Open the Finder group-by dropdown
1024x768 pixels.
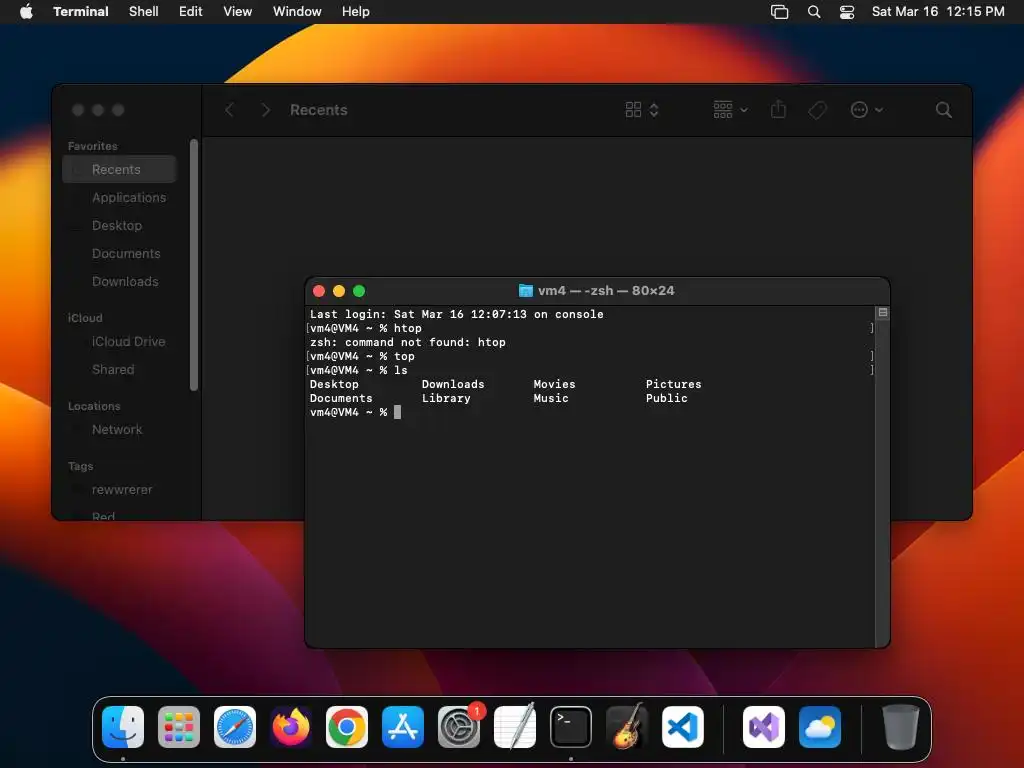coord(730,110)
